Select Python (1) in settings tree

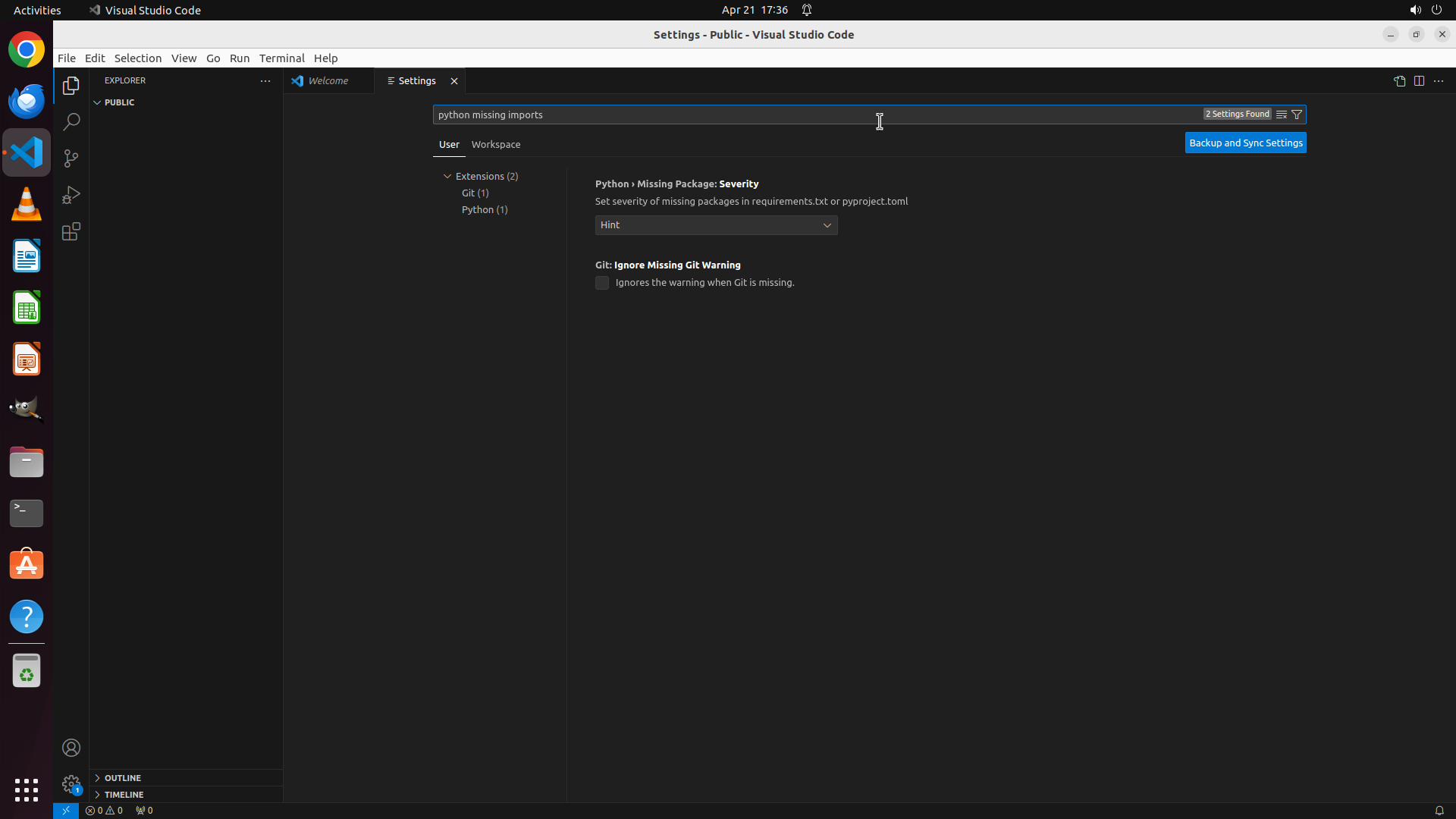[x=485, y=209]
